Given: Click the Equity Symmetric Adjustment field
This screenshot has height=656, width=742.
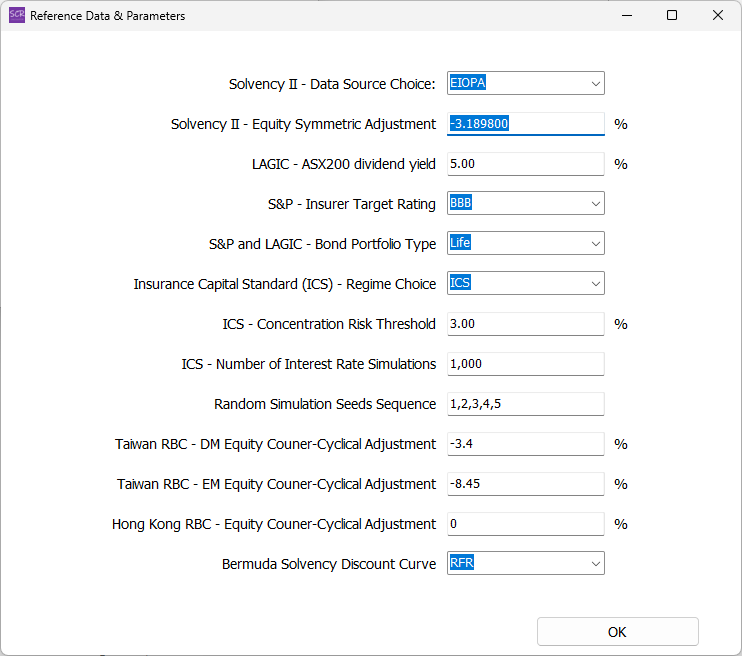Looking at the screenshot, I should tap(526, 124).
